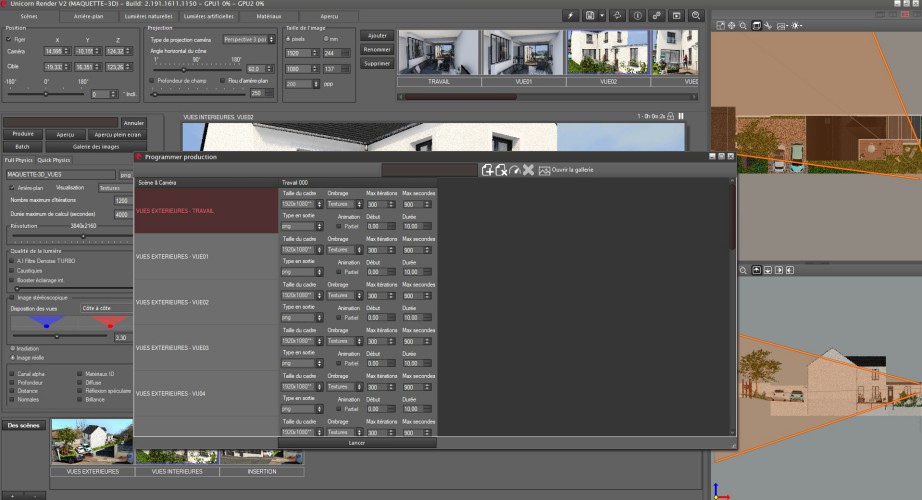The width and height of the screenshot is (922, 500).
Task: Open the info circle icon
Action: [637, 16]
